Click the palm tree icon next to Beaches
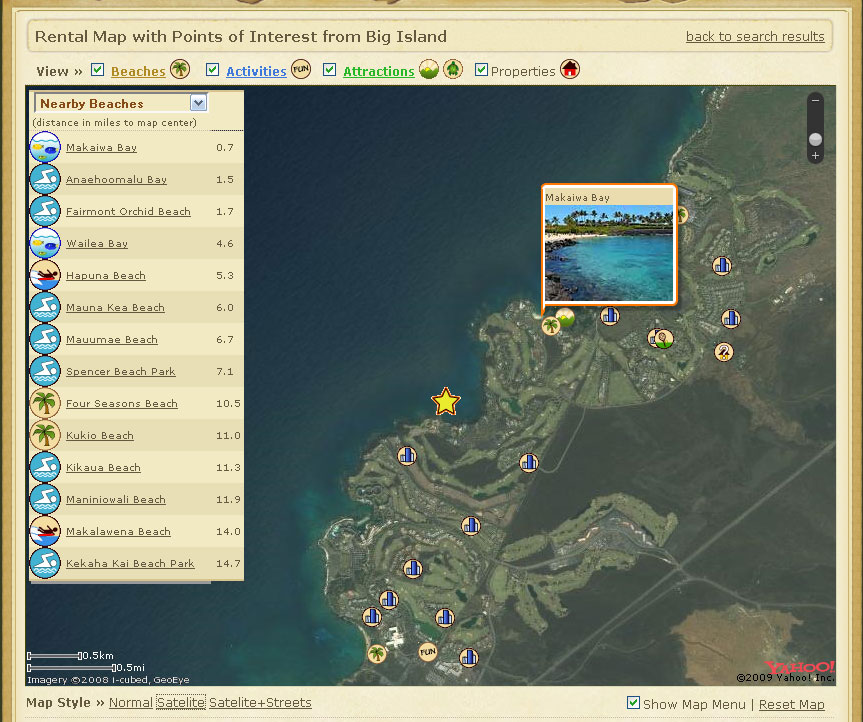 (x=179, y=69)
